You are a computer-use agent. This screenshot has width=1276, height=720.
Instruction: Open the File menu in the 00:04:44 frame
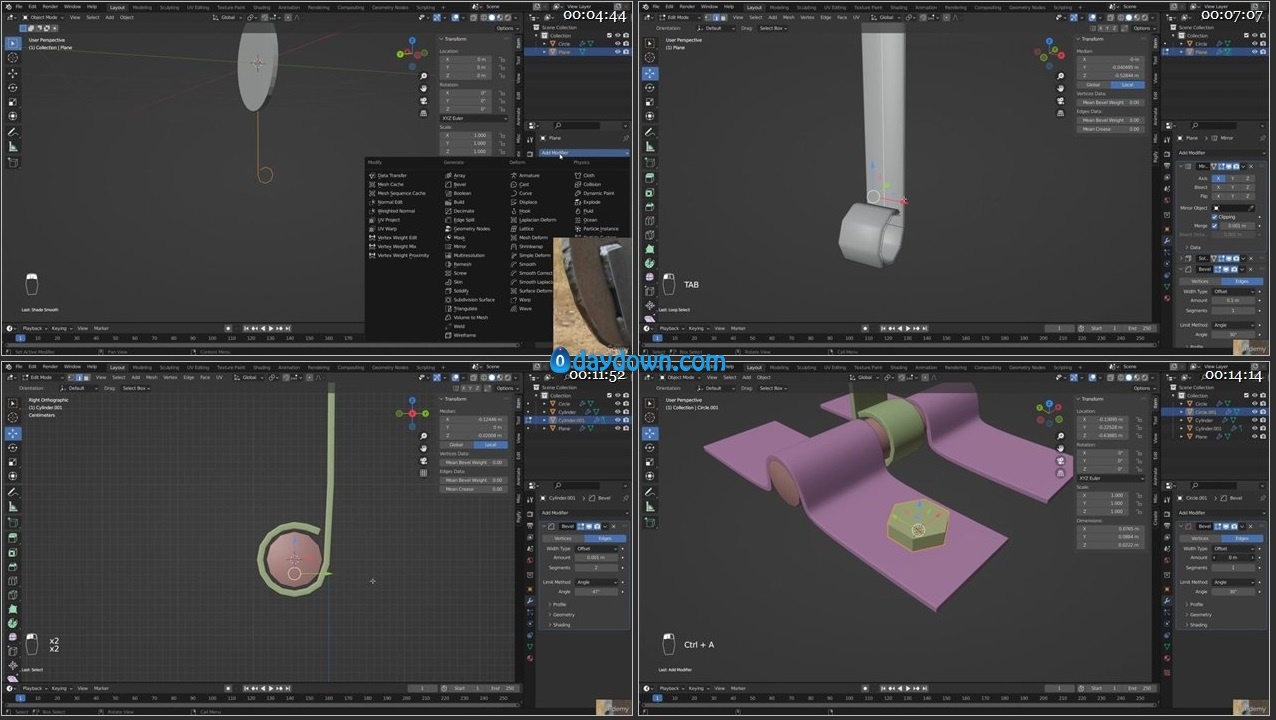pyautogui.click(x=18, y=6)
